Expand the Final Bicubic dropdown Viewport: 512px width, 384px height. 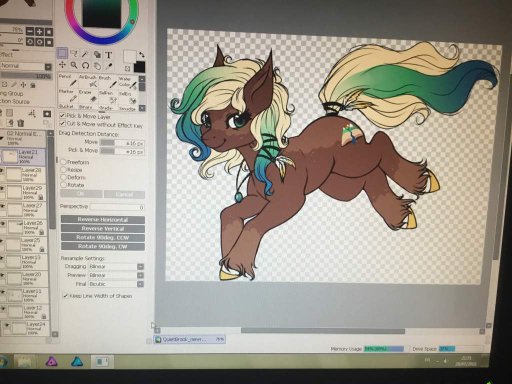(x=116, y=284)
